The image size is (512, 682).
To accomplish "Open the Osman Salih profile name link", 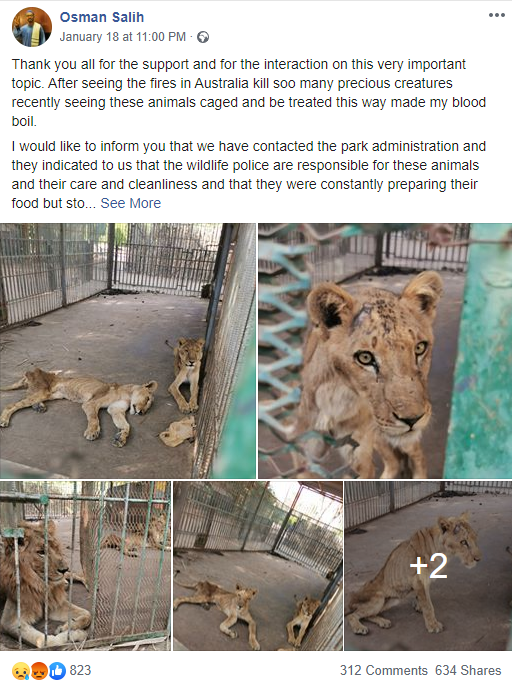I will [x=102, y=17].
